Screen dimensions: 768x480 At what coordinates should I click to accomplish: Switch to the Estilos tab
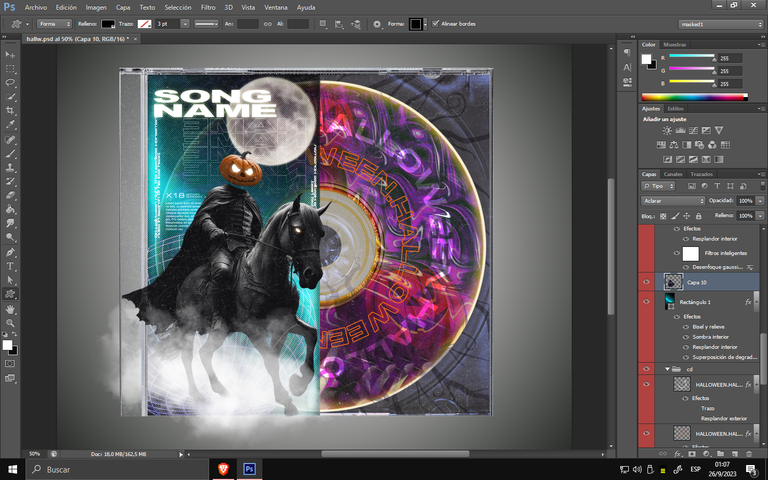point(675,109)
